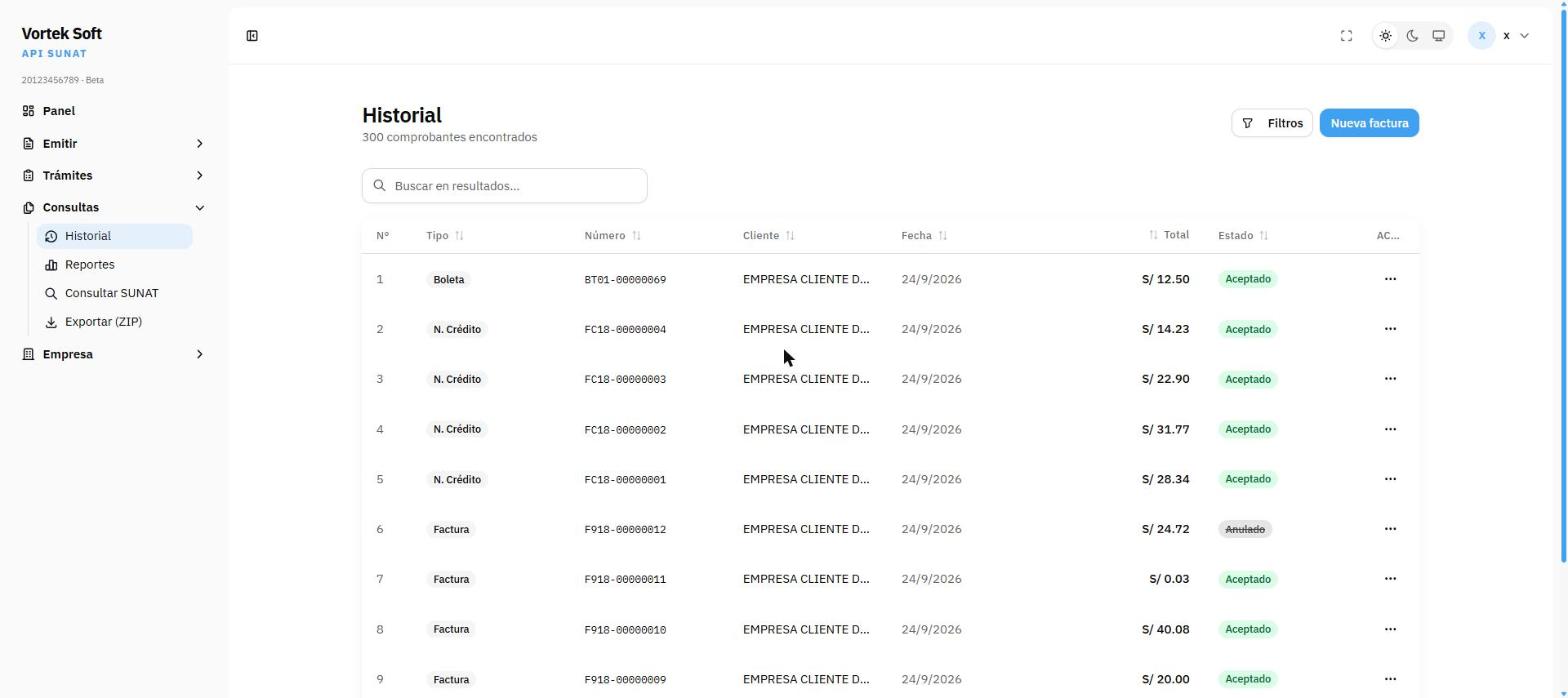
Task: Open Filtros filter options
Action: tap(1272, 123)
